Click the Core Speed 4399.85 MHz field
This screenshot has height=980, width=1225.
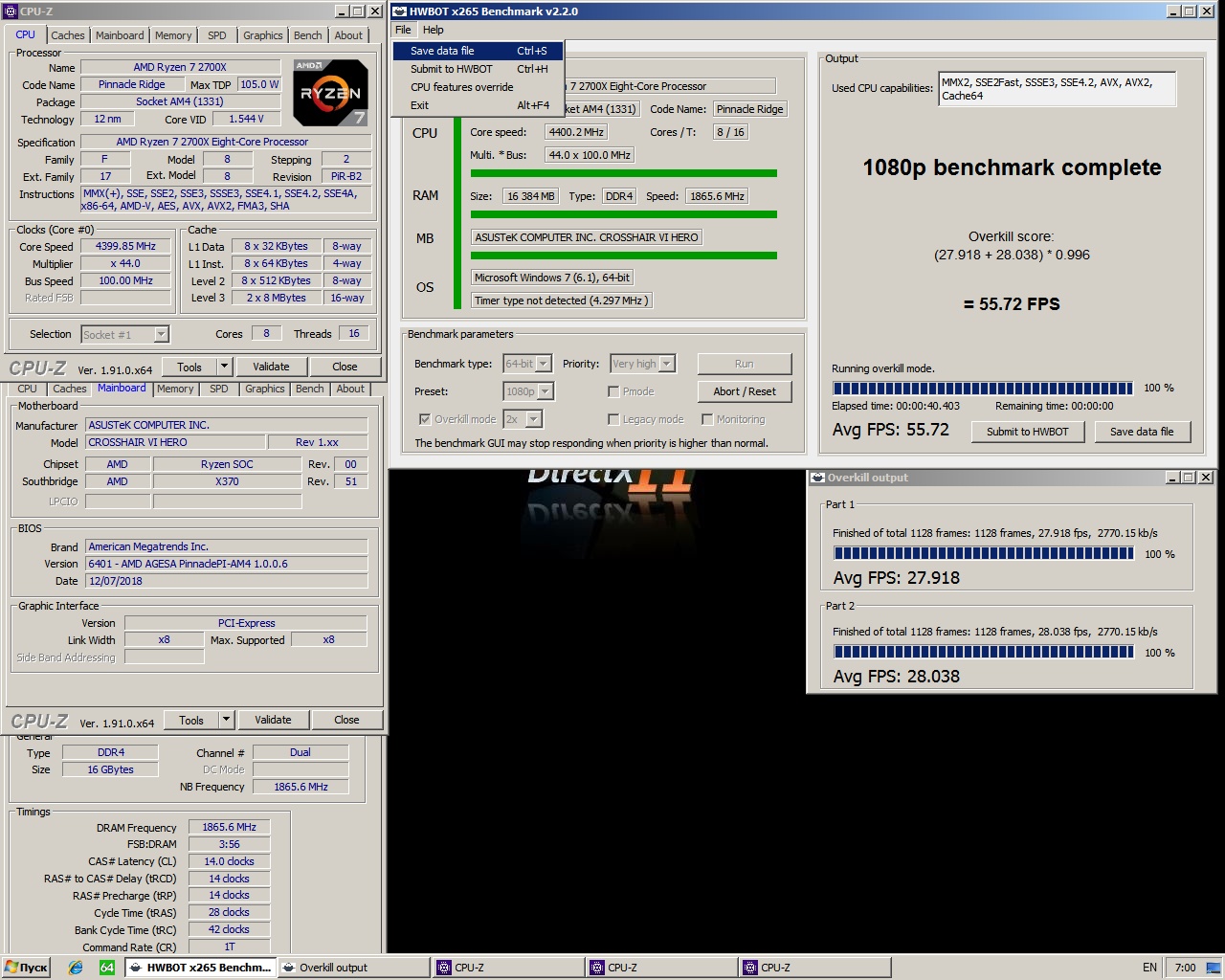125,246
